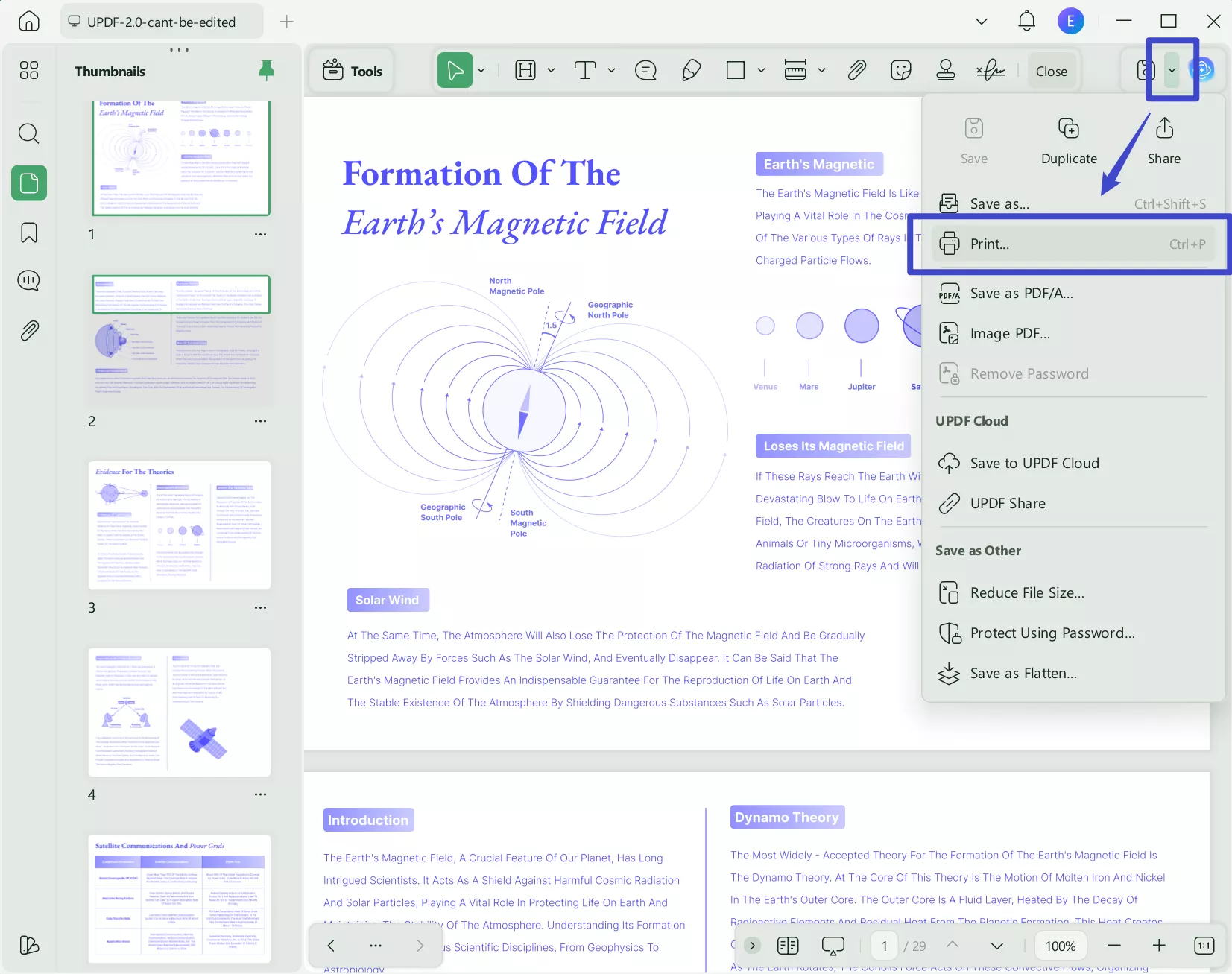This screenshot has width=1232, height=974.
Task: Click the page number input field
Action: (883, 945)
